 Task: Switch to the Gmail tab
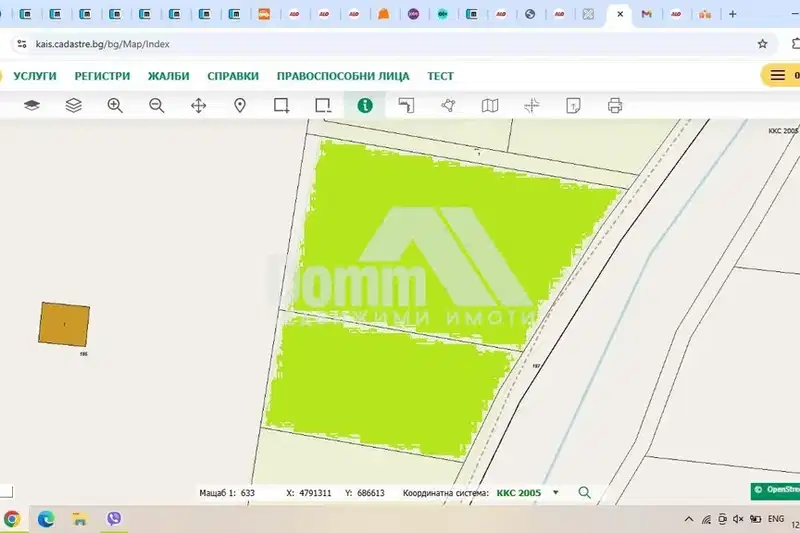tap(646, 14)
